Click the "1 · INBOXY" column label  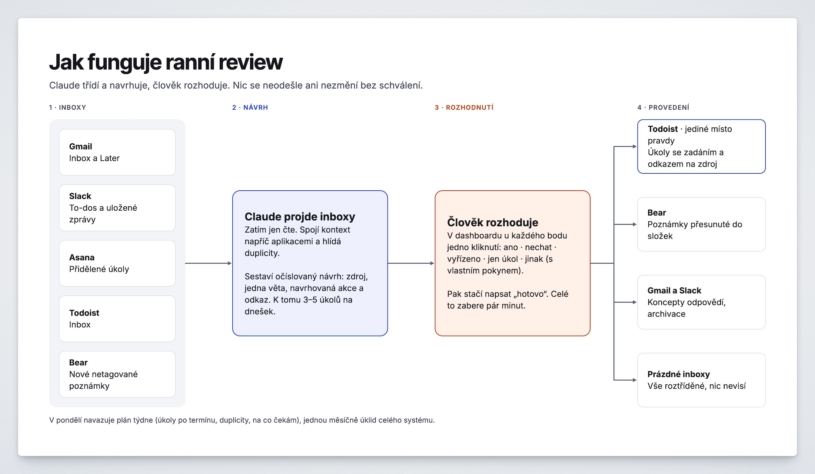pyautogui.click(x=68, y=108)
